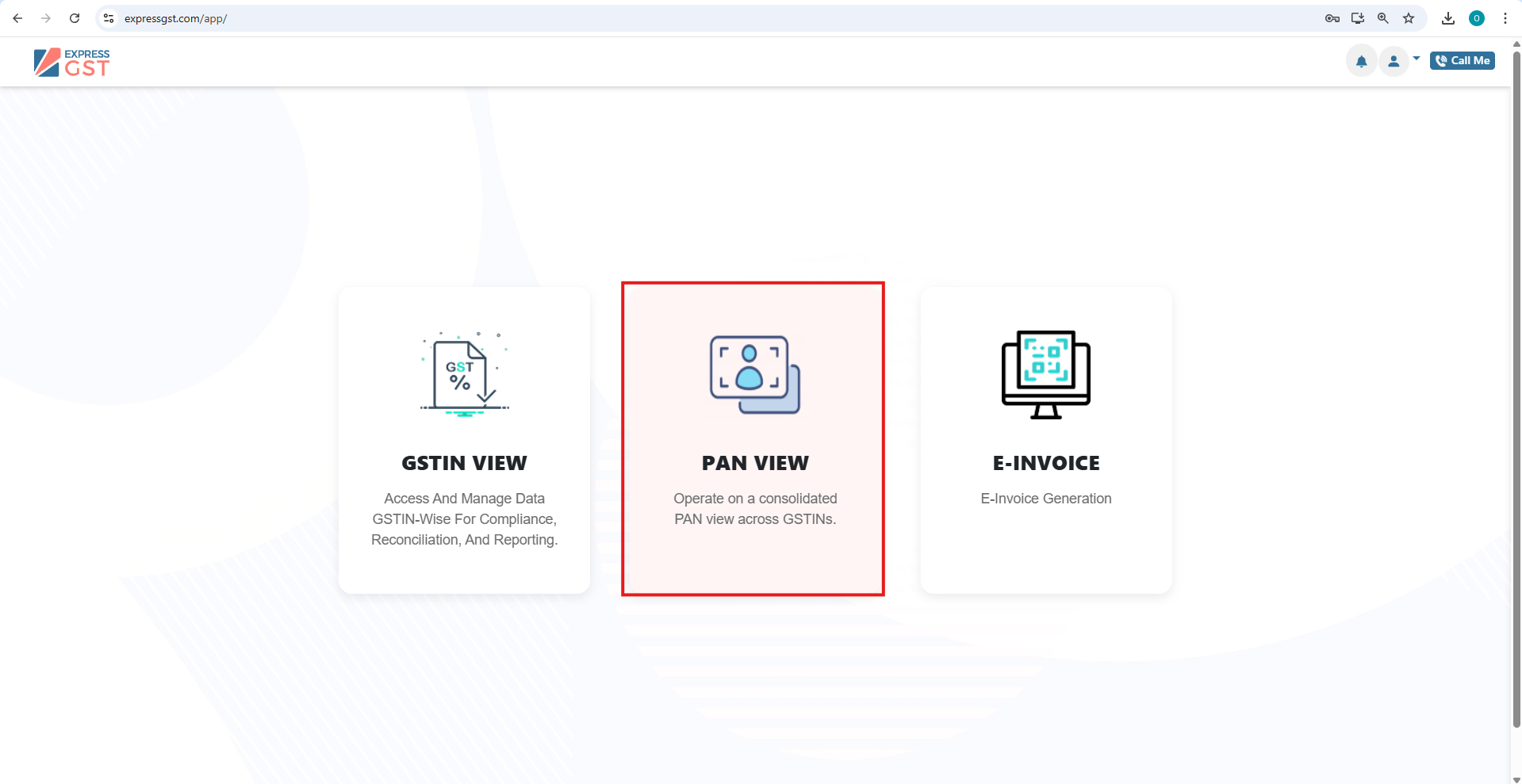Open the browser zoom magnifier icon

[x=1383, y=18]
